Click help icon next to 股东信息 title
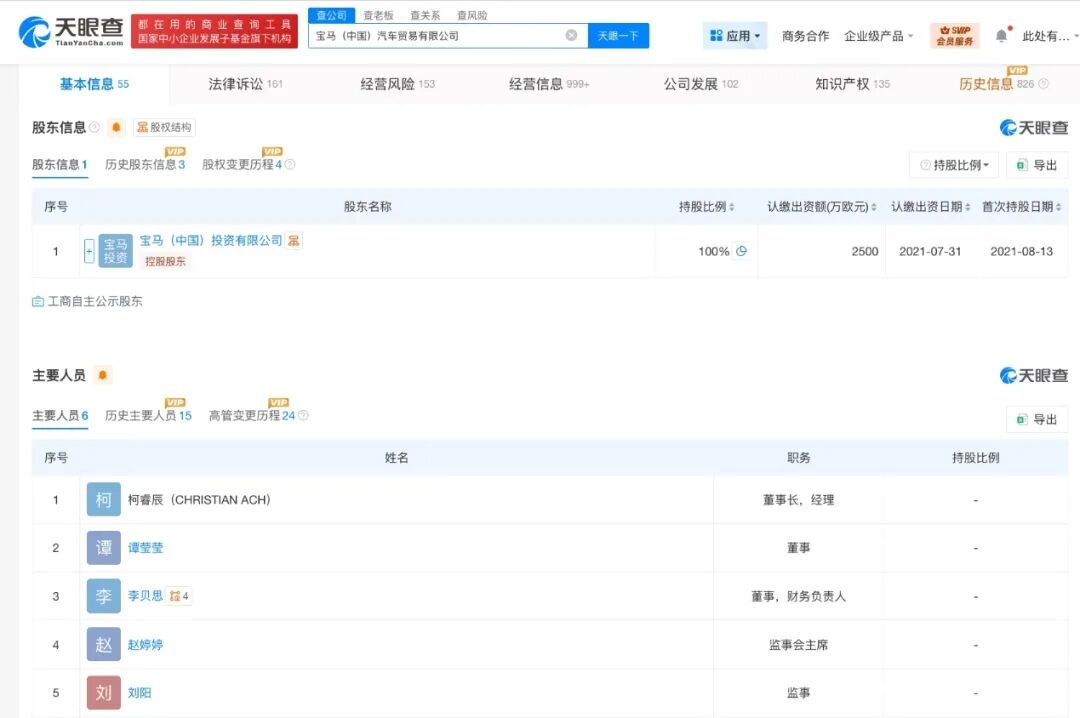The width and height of the screenshot is (1080, 718). (94, 127)
